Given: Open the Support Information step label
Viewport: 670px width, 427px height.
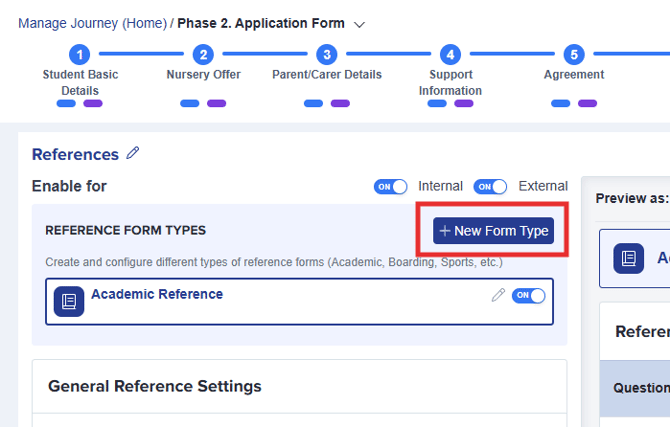Looking at the screenshot, I should tap(450, 82).
